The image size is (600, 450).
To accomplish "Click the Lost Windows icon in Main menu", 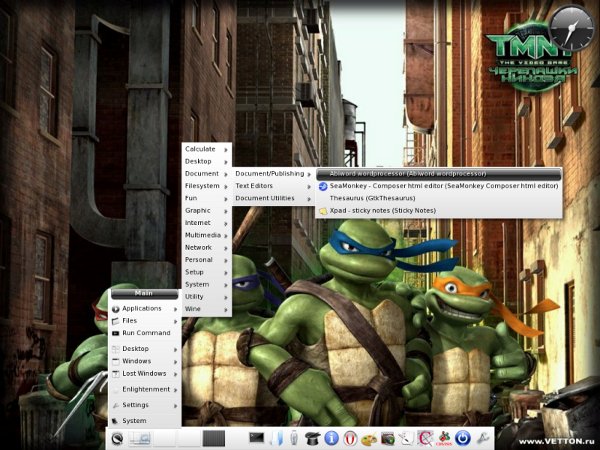I will pos(116,374).
